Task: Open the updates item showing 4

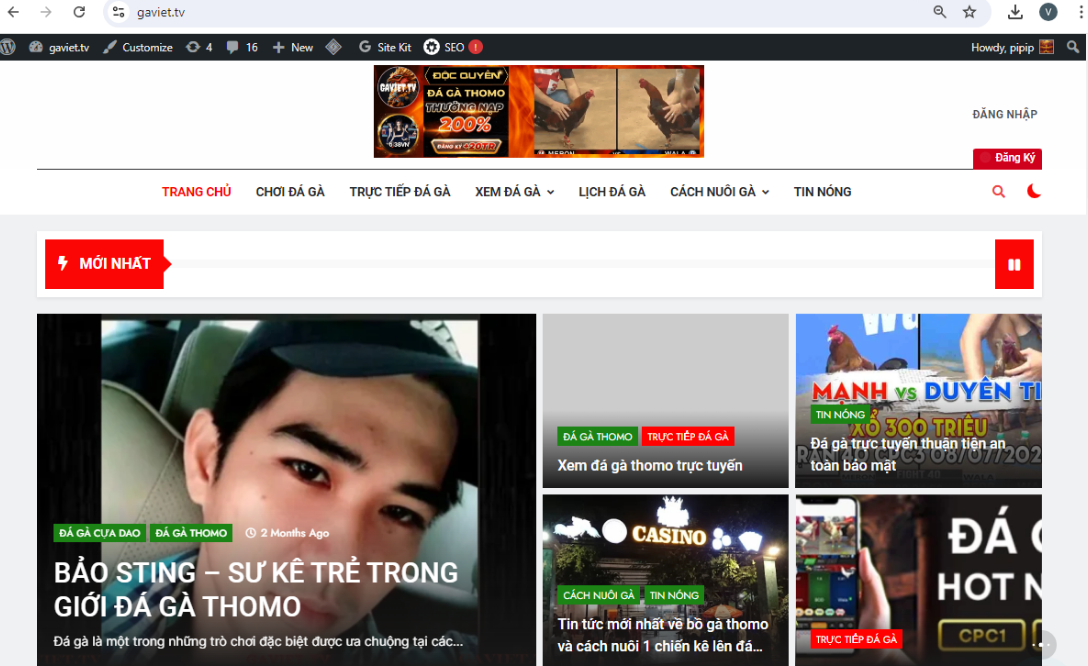Action: click(199, 47)
